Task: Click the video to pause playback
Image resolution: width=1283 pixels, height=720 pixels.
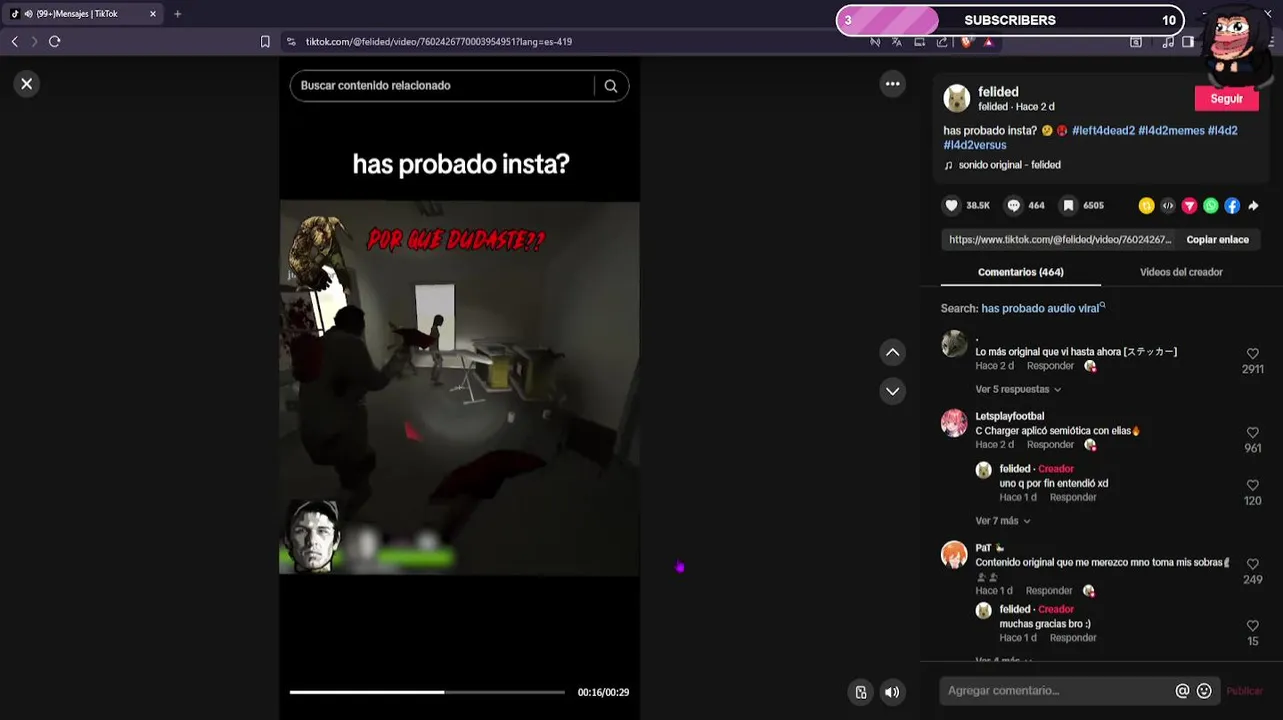Action: 459,388
